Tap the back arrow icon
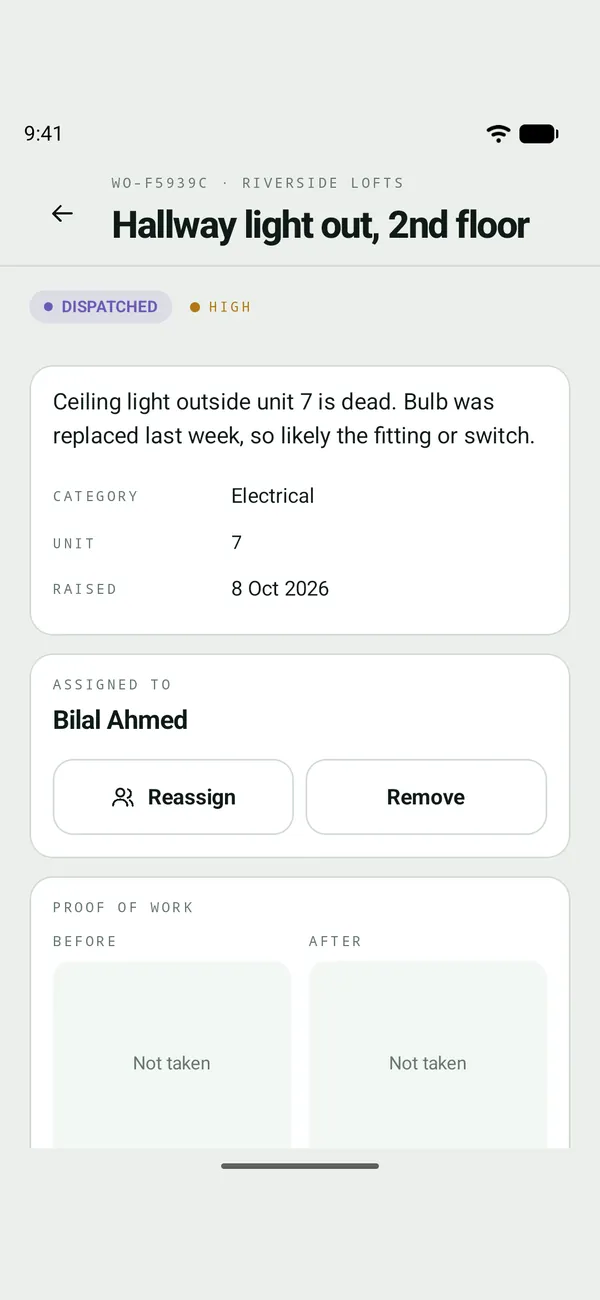Image resolution: width=600 pixels, height=1300 pixels. [x=62, y=213]
